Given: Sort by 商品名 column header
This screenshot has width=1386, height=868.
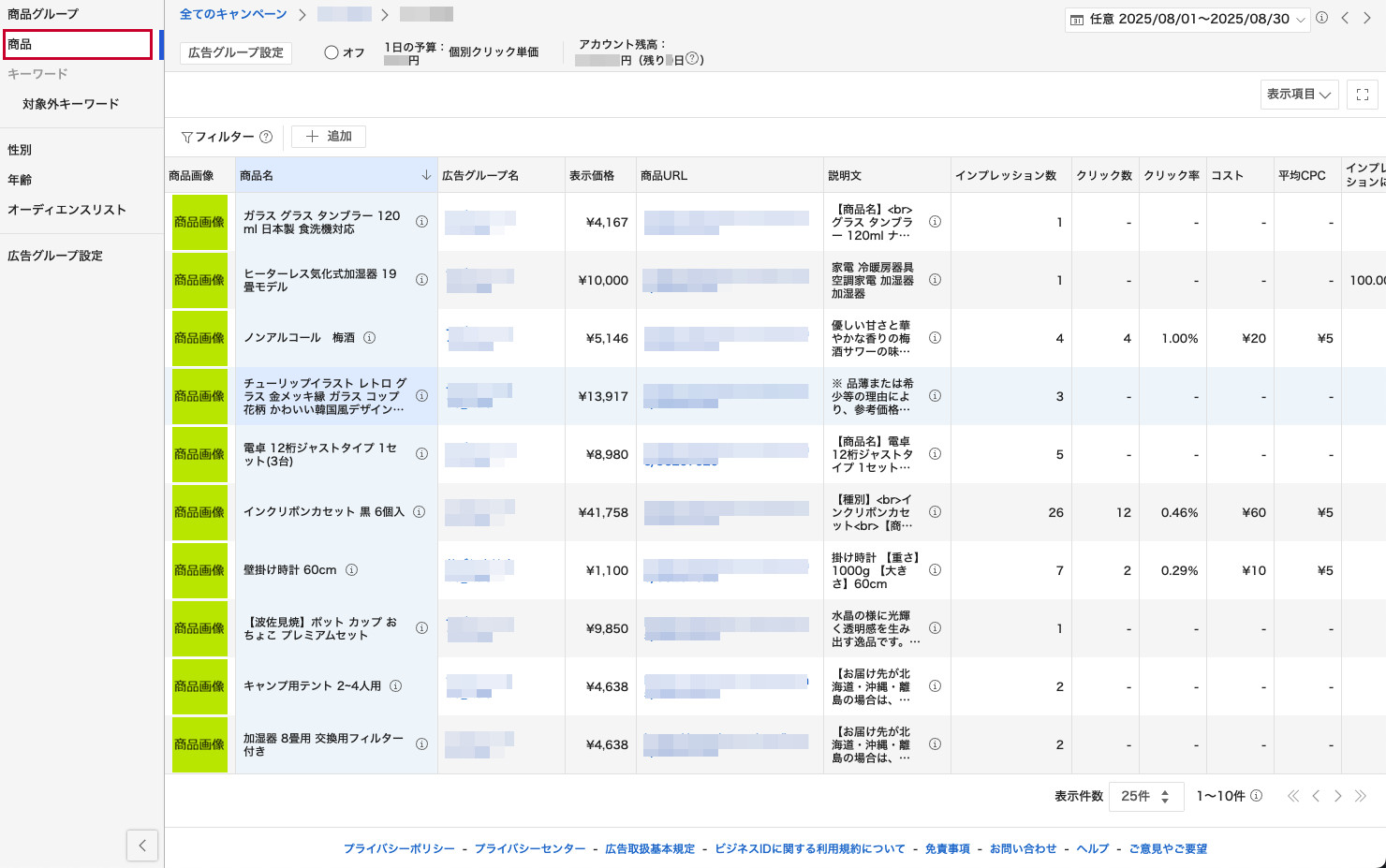Looking at the screenshot, I should coord(336,175).
